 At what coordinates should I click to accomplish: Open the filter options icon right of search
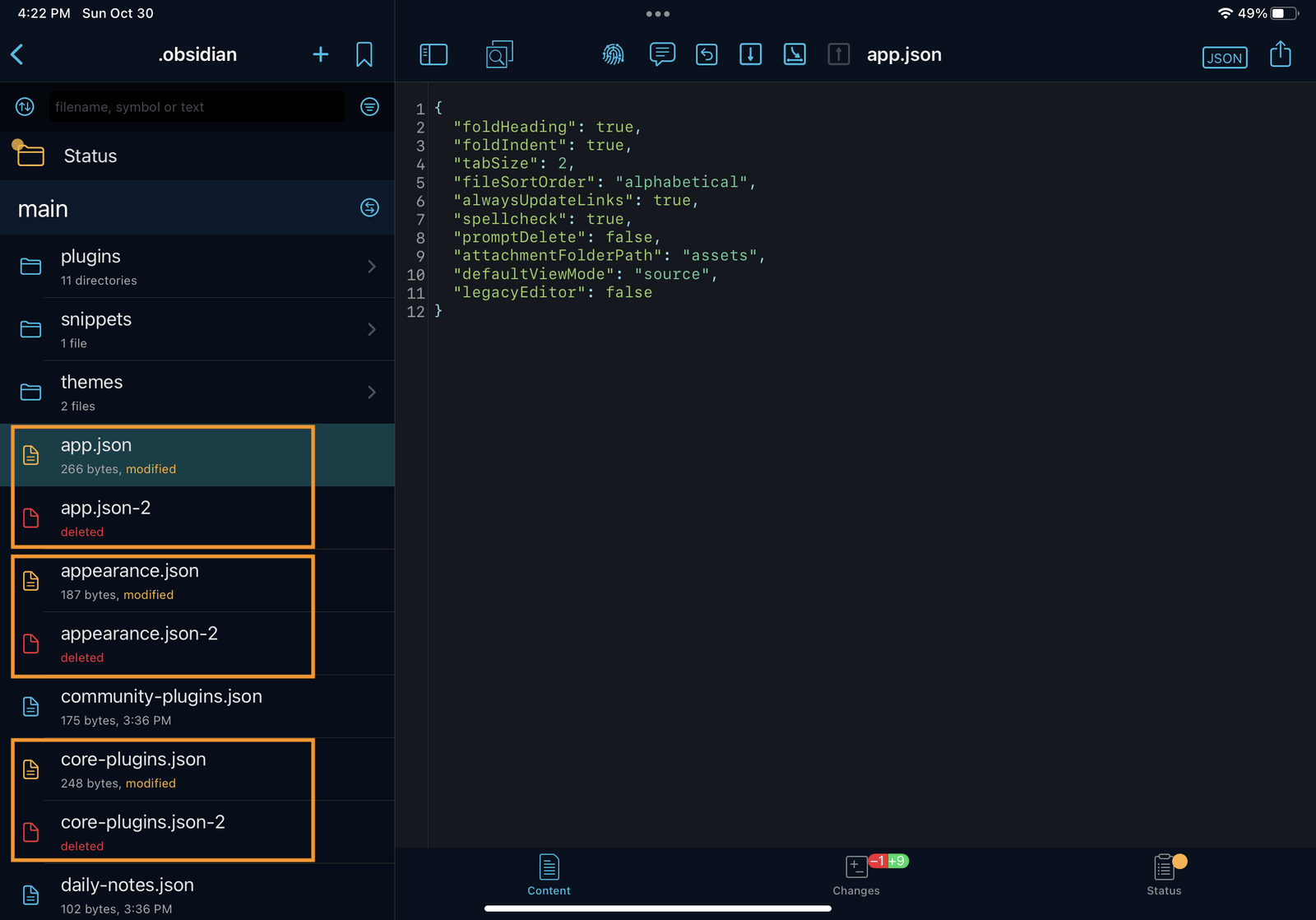(x=369, y=106)
